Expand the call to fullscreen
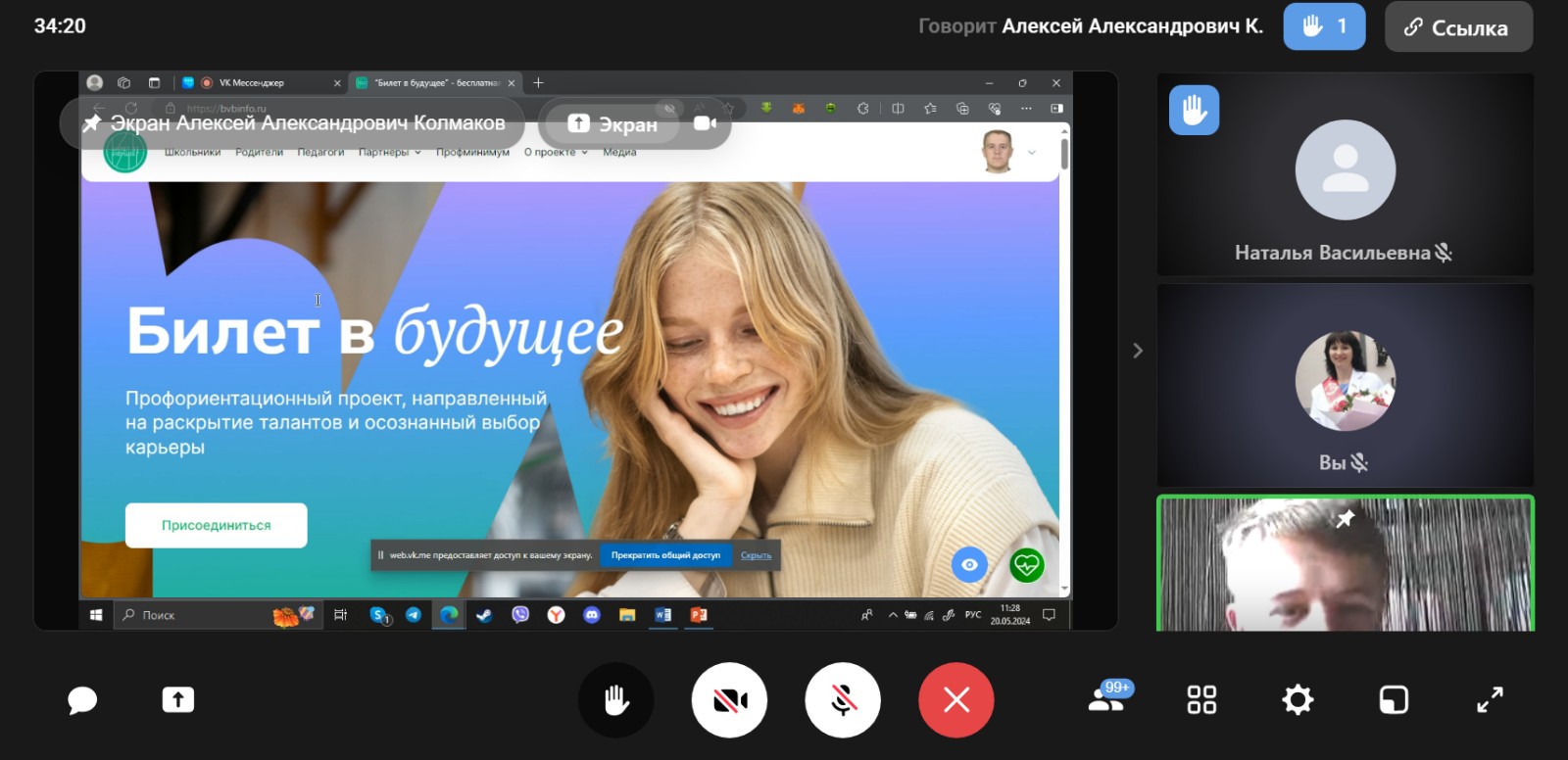Screen dimensions: 1568x760 1490,699
